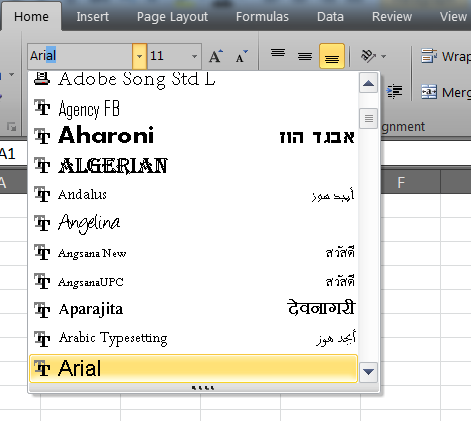Select the AngsanaUPC font
Screen dimensions: 471x421
[193, 282]
